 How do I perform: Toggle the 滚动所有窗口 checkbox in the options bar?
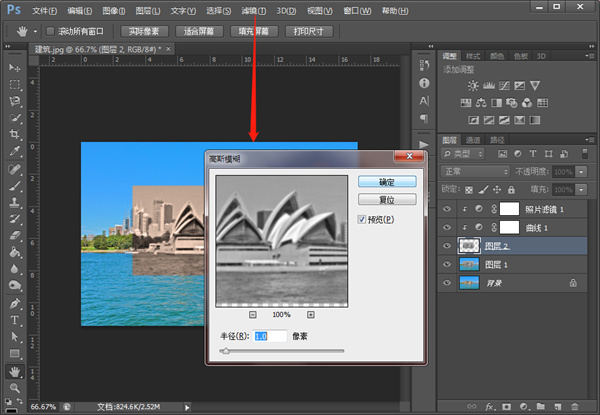pos(50,31)
